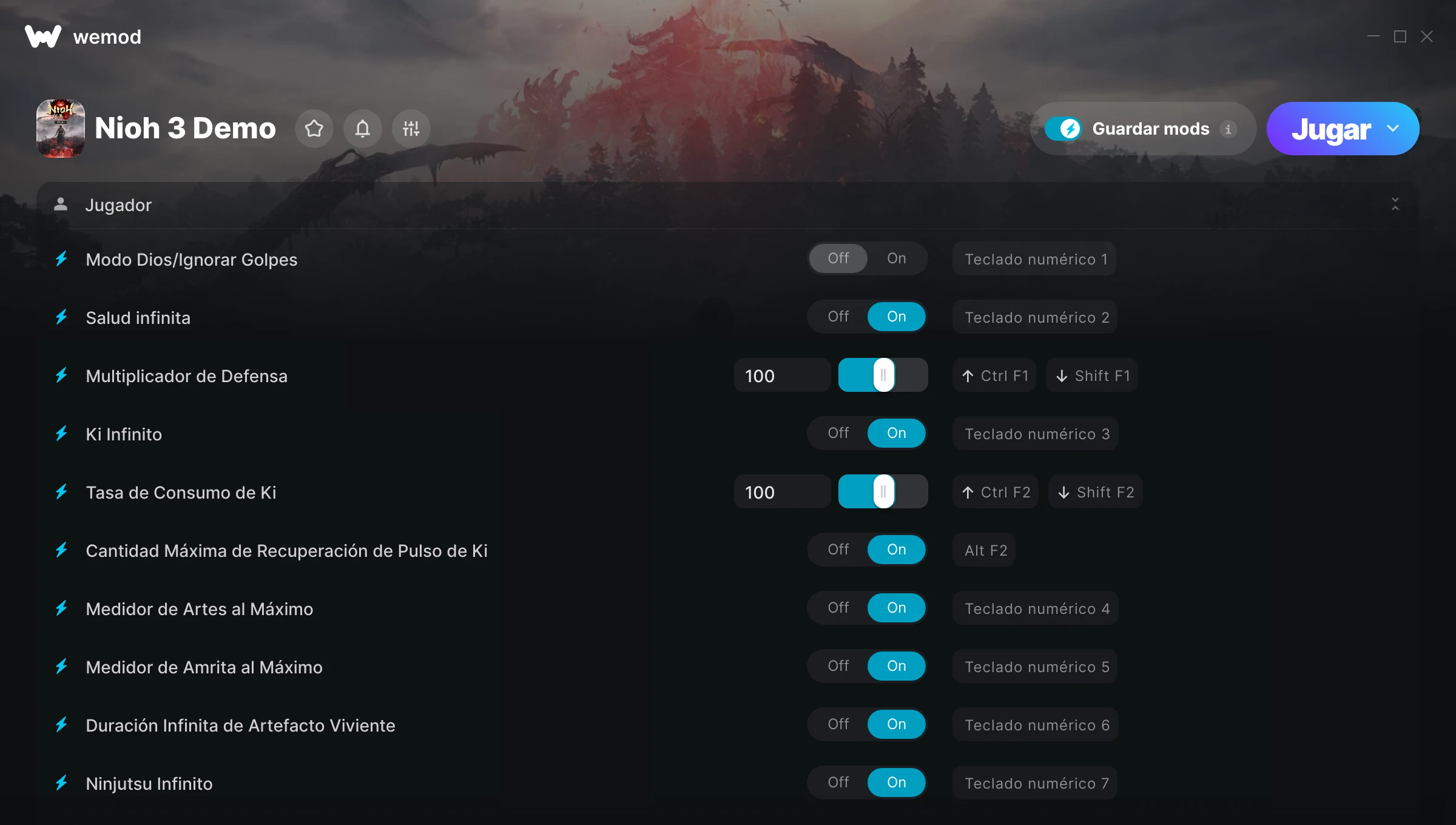
Task: Toggle the Guardar mods switch
Action: 1063,129
